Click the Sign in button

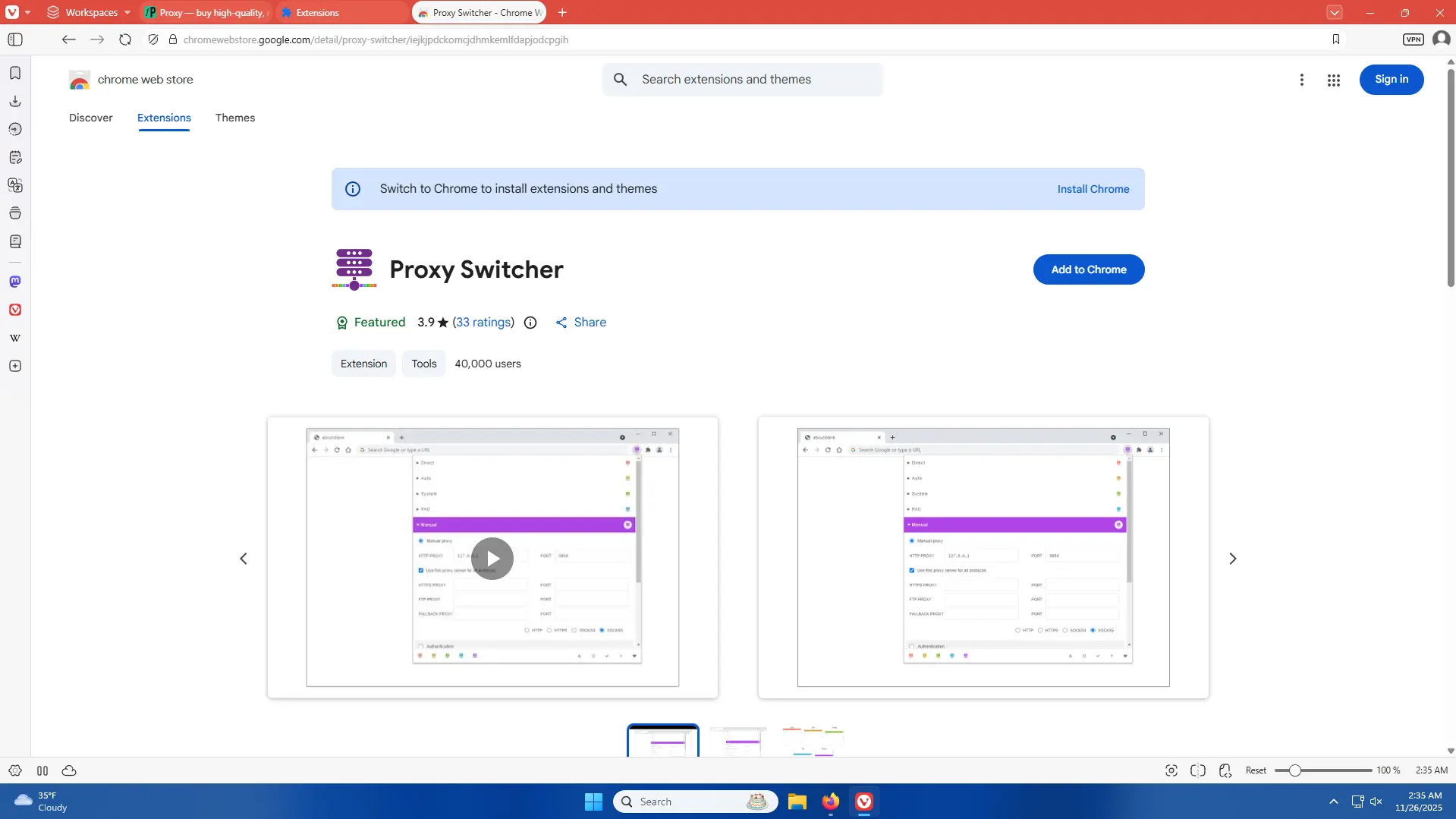pos(1392,79)
